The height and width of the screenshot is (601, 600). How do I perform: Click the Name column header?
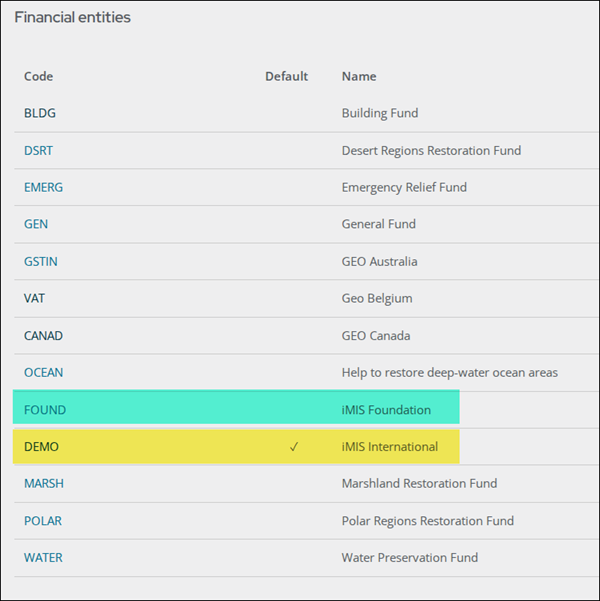[x=359, y=76]
